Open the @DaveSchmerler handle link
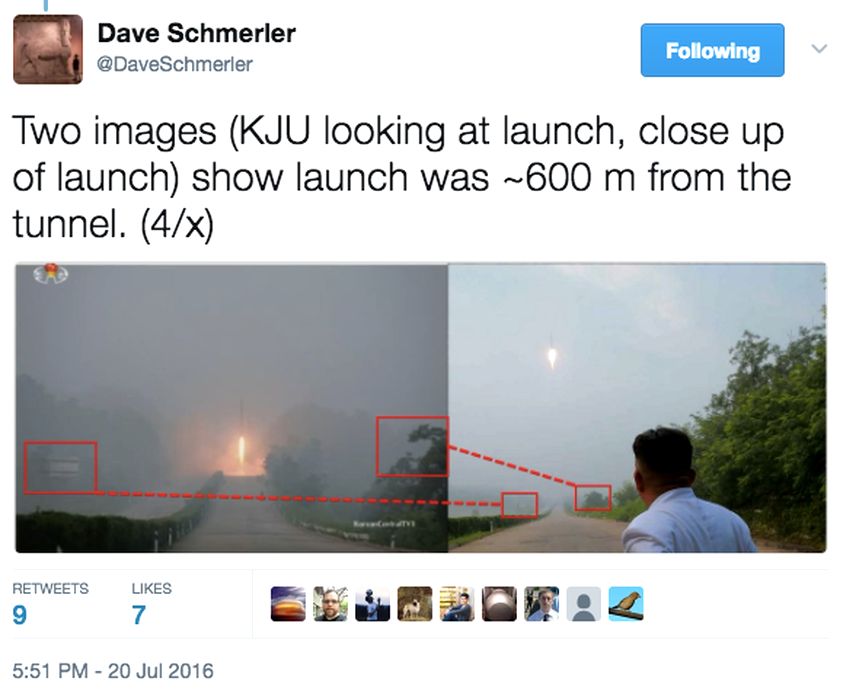Viewport: 859px width, 700px height. coord(175,65)
